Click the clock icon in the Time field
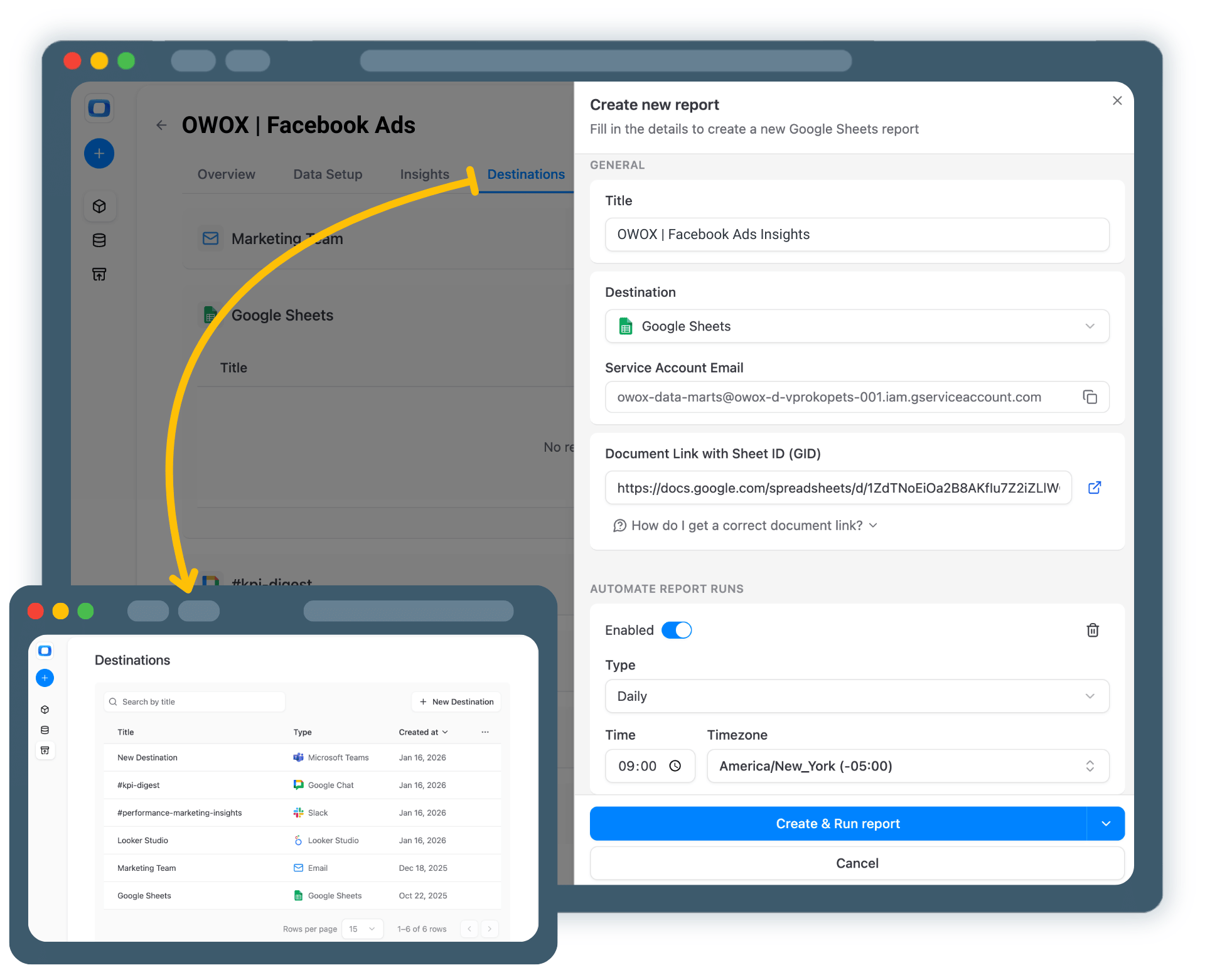 [675, 765]
